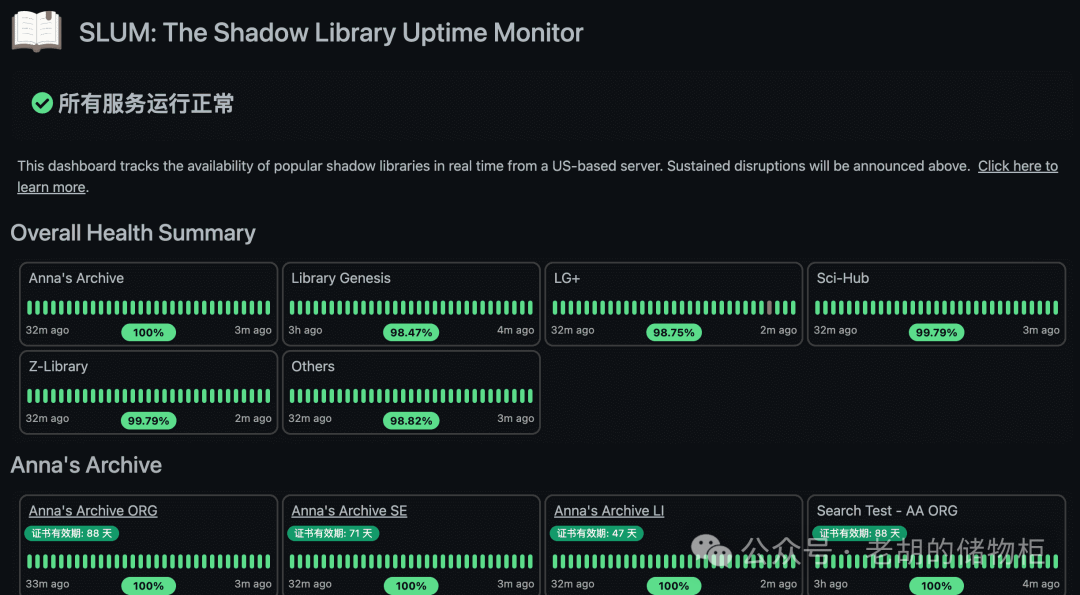This screenshot has width=1080, height=595.
Task: Click the 88-day certificate badge under Anna's Archive ORG
Action: (72, 533)
